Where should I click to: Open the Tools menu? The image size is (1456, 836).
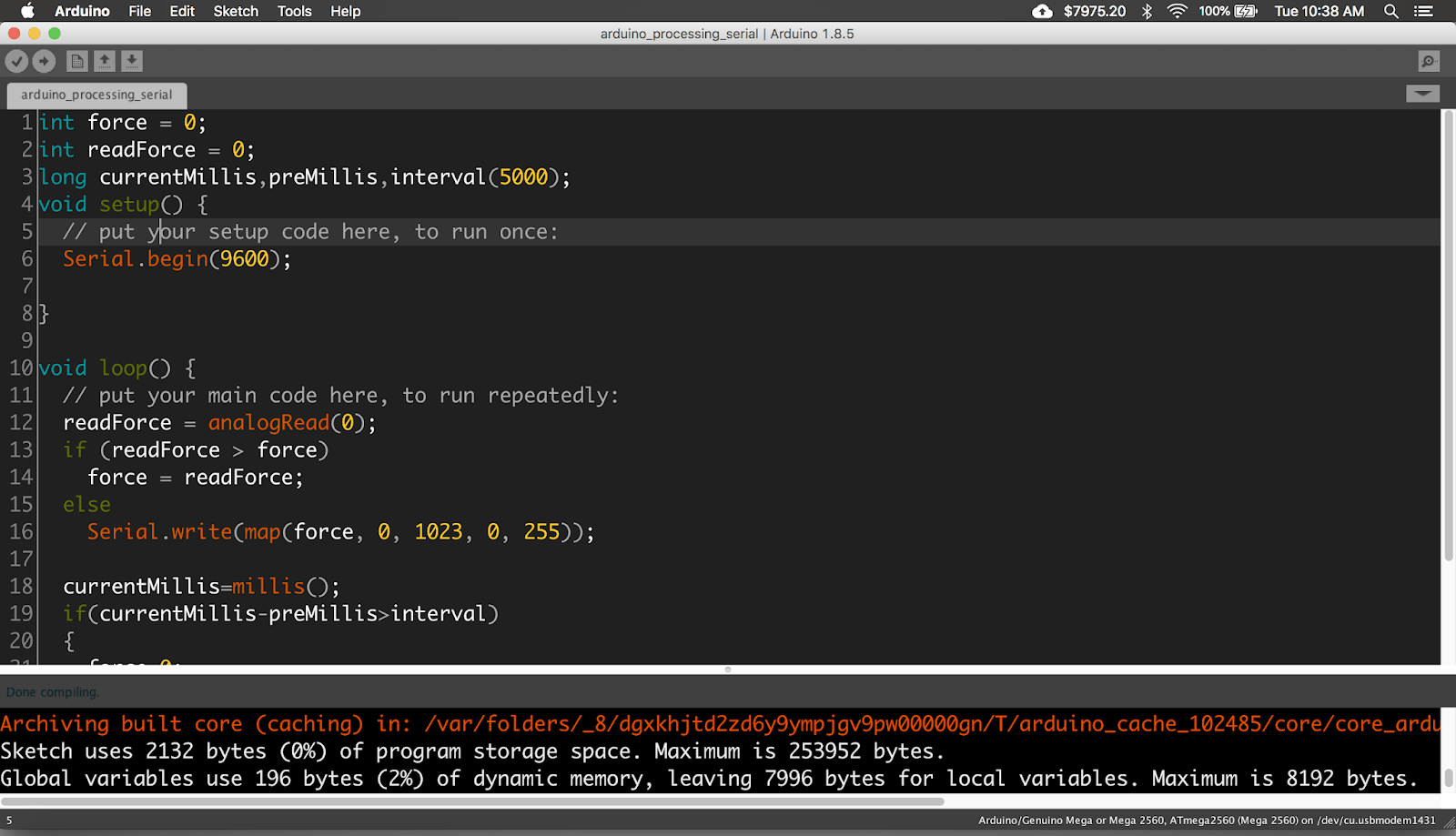[x=293, y=11]
